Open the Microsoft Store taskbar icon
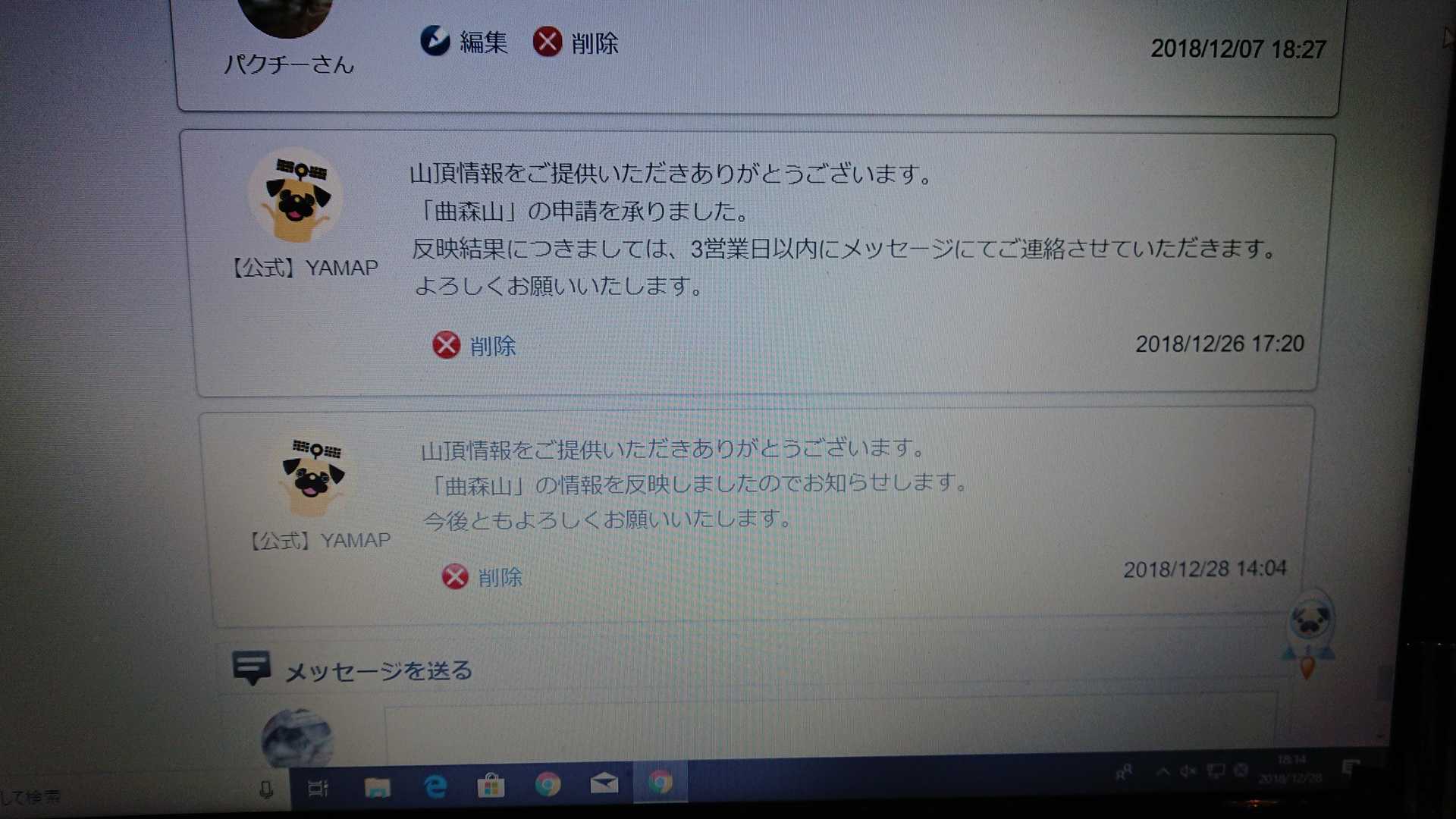 [491, 786]
